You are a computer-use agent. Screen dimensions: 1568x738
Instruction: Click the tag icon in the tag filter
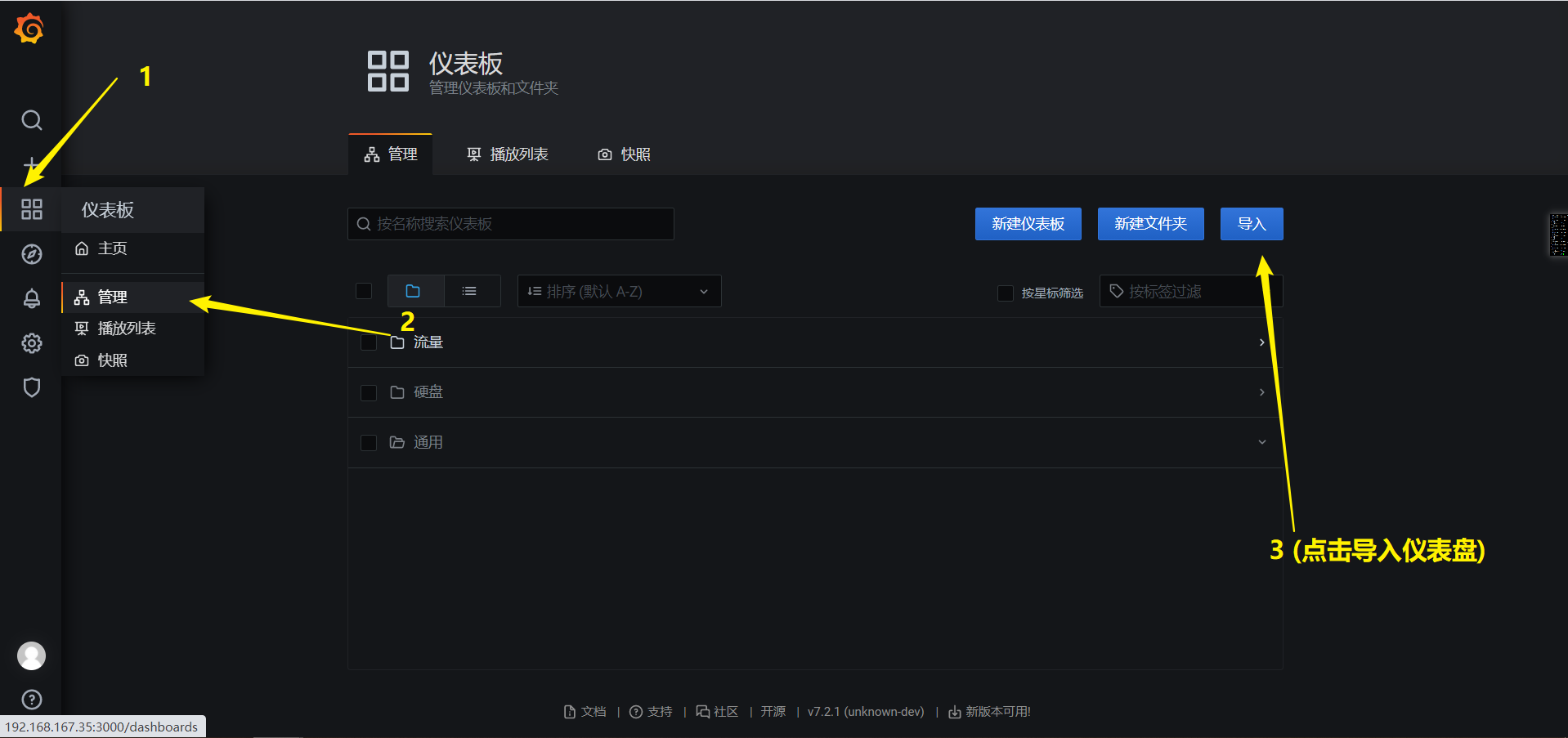1116,291
